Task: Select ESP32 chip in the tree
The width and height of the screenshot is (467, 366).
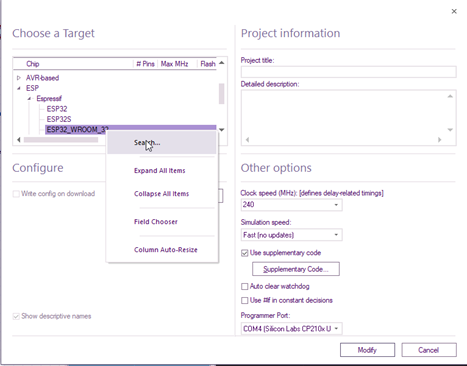Action: tap(57, 109)
